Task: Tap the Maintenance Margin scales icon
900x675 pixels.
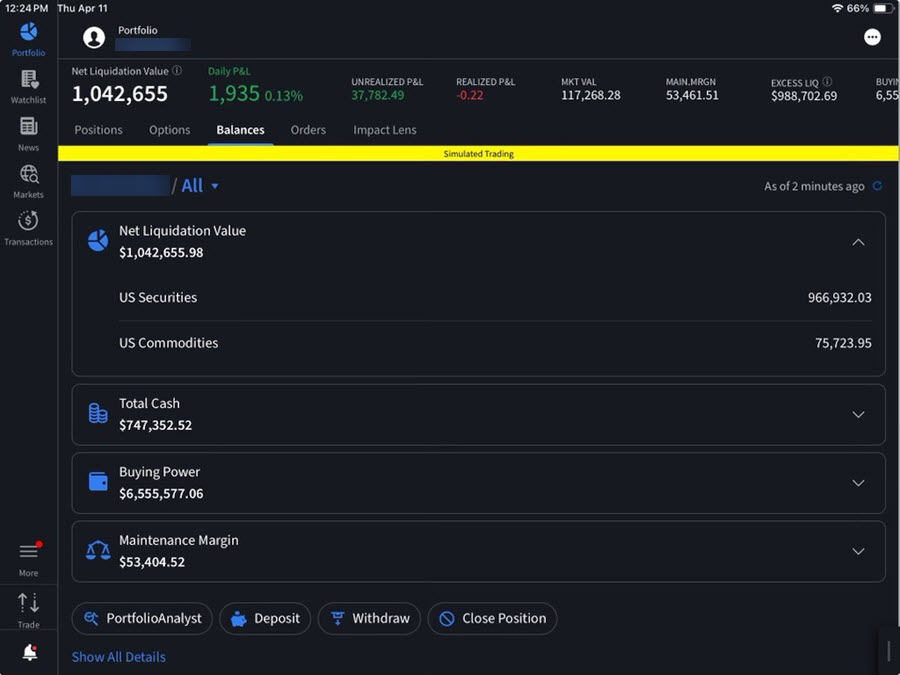Action: (x=98, y=550)
